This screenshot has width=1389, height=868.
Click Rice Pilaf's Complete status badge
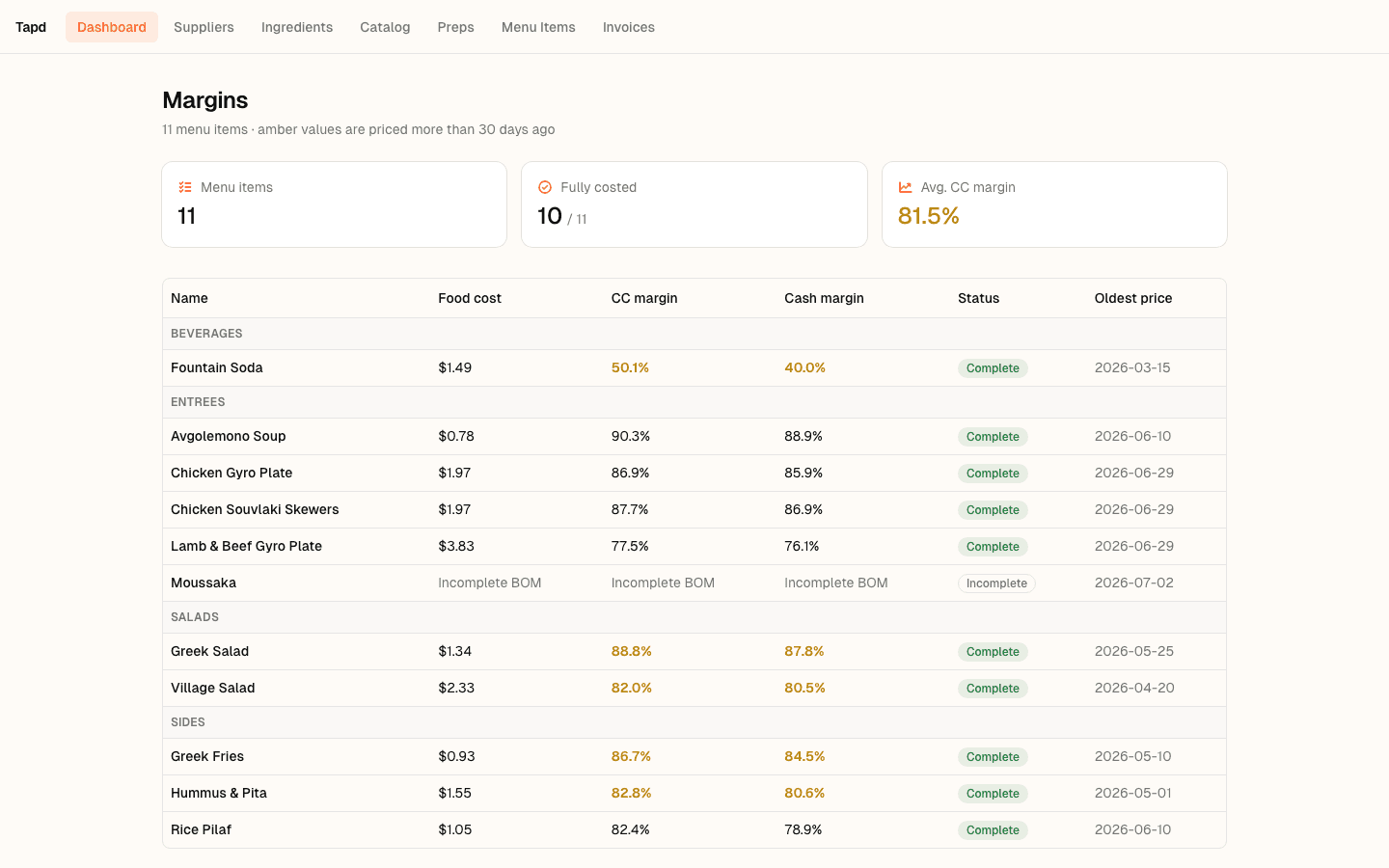point(993,830)
